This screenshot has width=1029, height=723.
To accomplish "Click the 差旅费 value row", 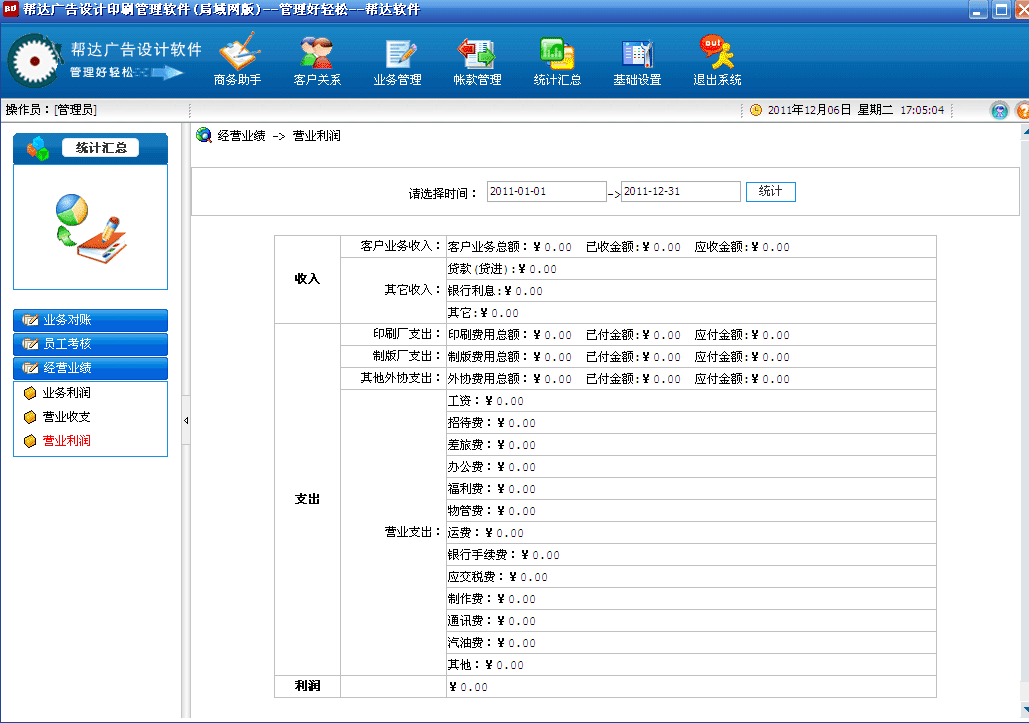I will [691, 445].
